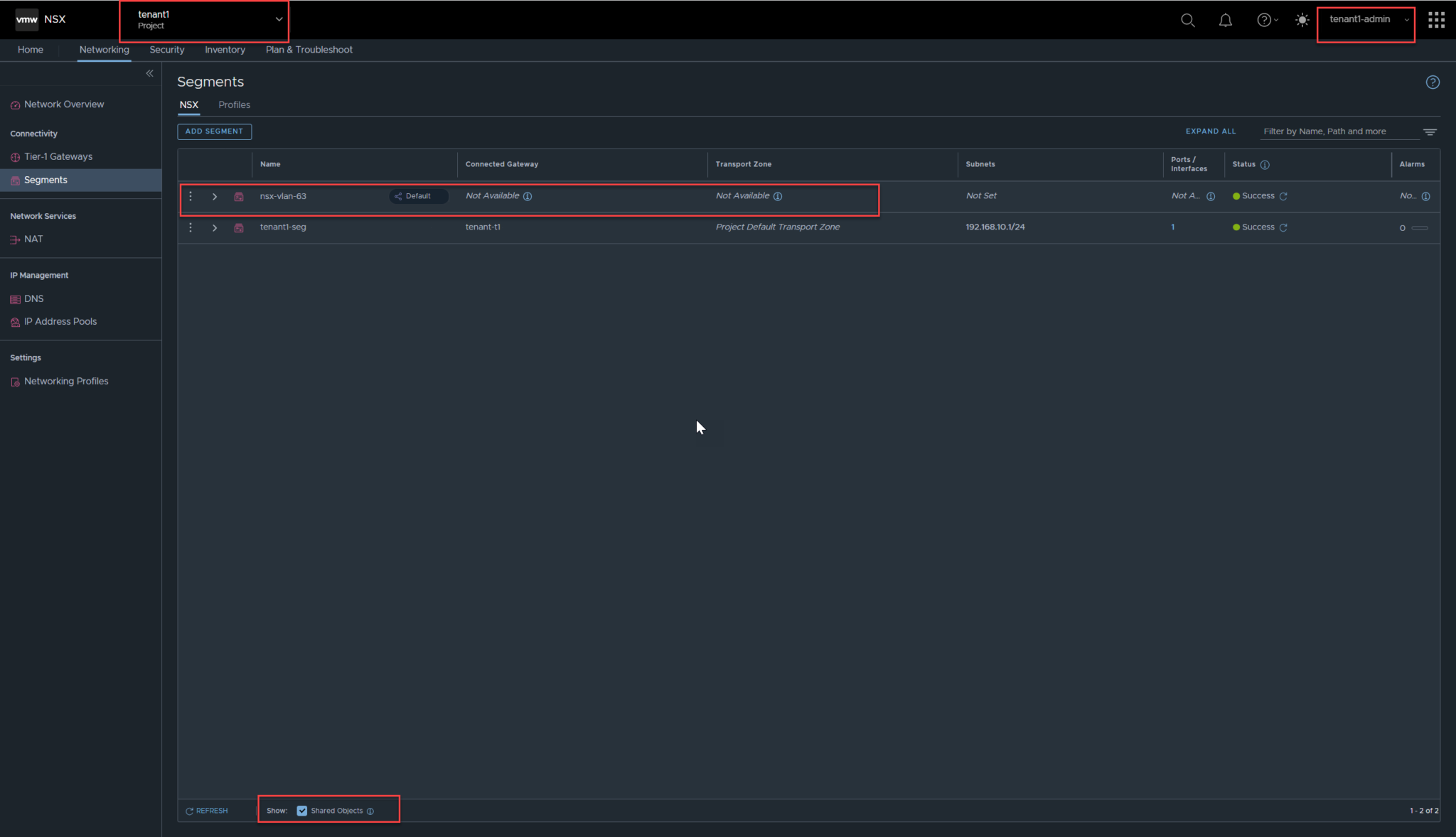Toggle the light/dark theme icon
1456x837 pixels.
[1302, 20]
